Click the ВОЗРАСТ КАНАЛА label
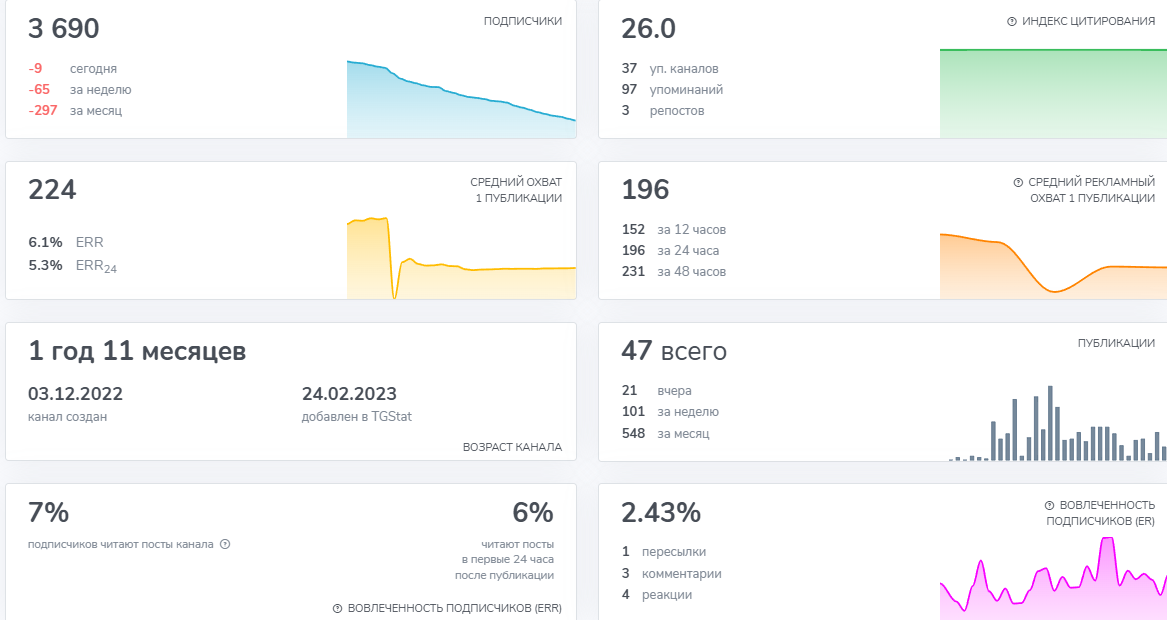 pos(512,447)
